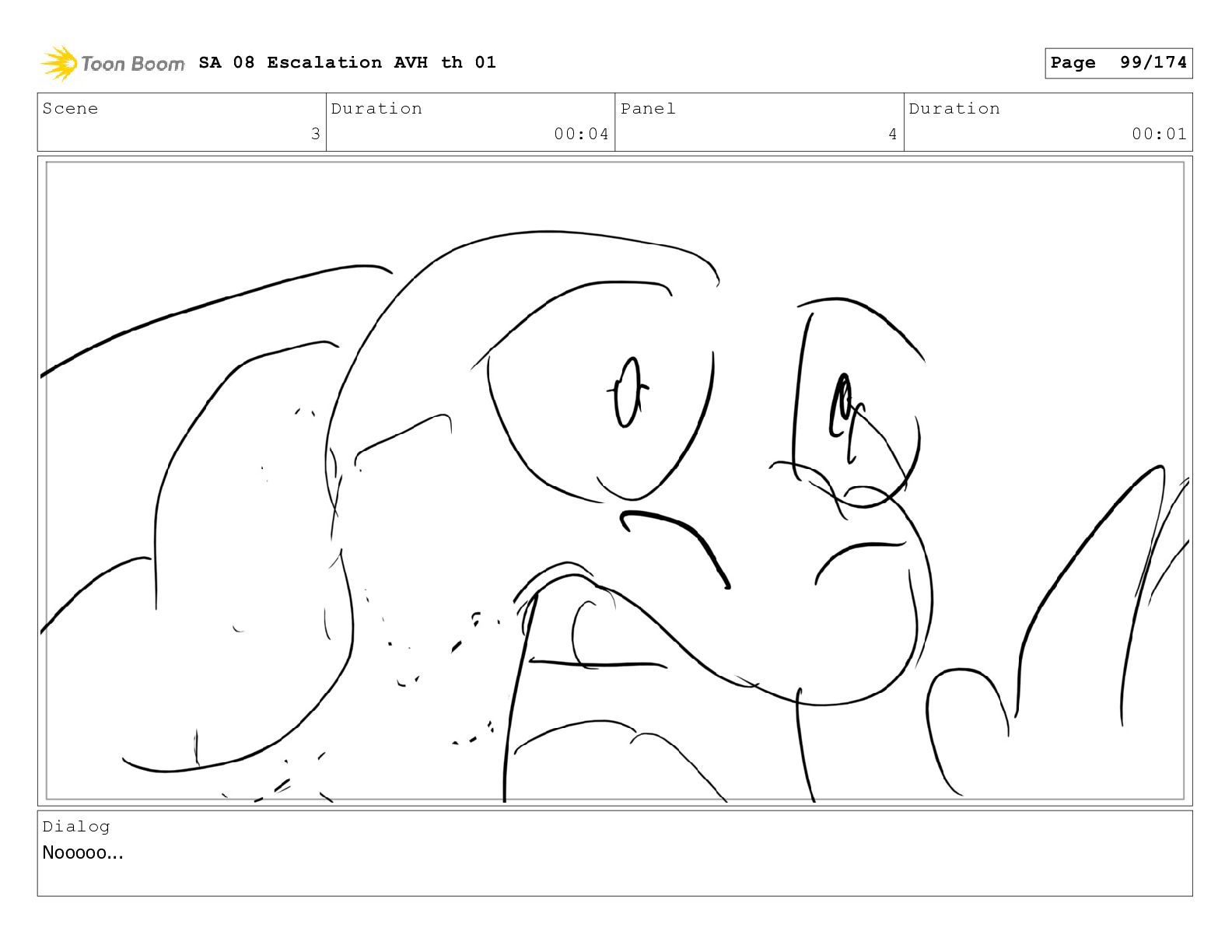Image resolution: width=1232 pixels, height=952 pixels.
Task: Click the storyboard sketch panel image
Action: 614,481
